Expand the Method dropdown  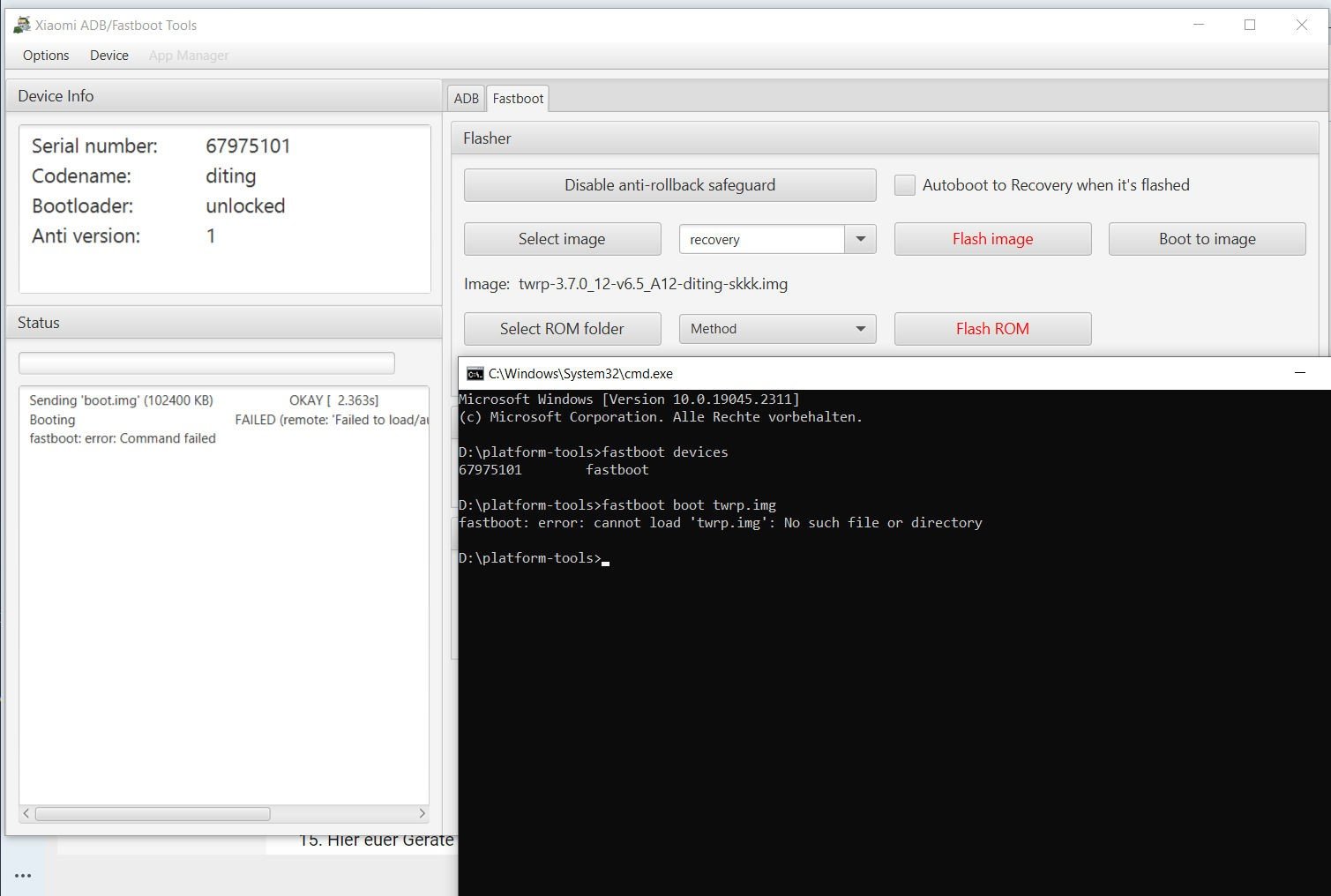[860, 329]
